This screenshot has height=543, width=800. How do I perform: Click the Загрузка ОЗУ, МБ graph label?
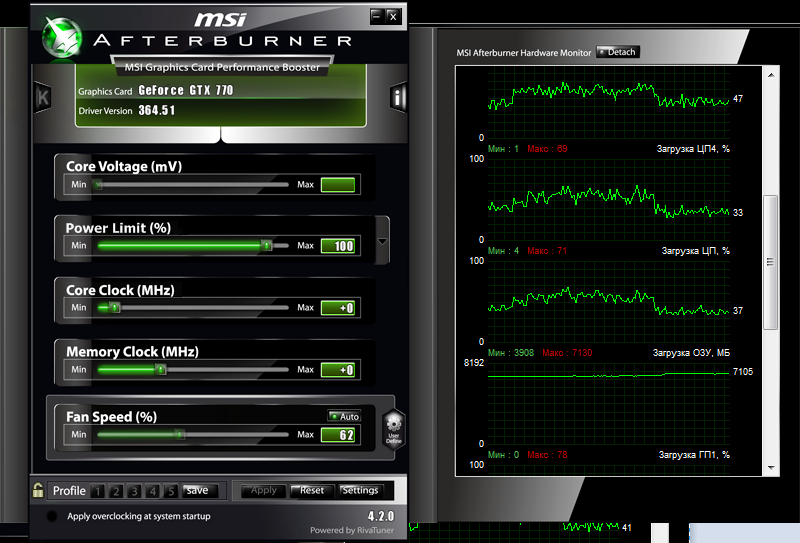tap(691, 353)
